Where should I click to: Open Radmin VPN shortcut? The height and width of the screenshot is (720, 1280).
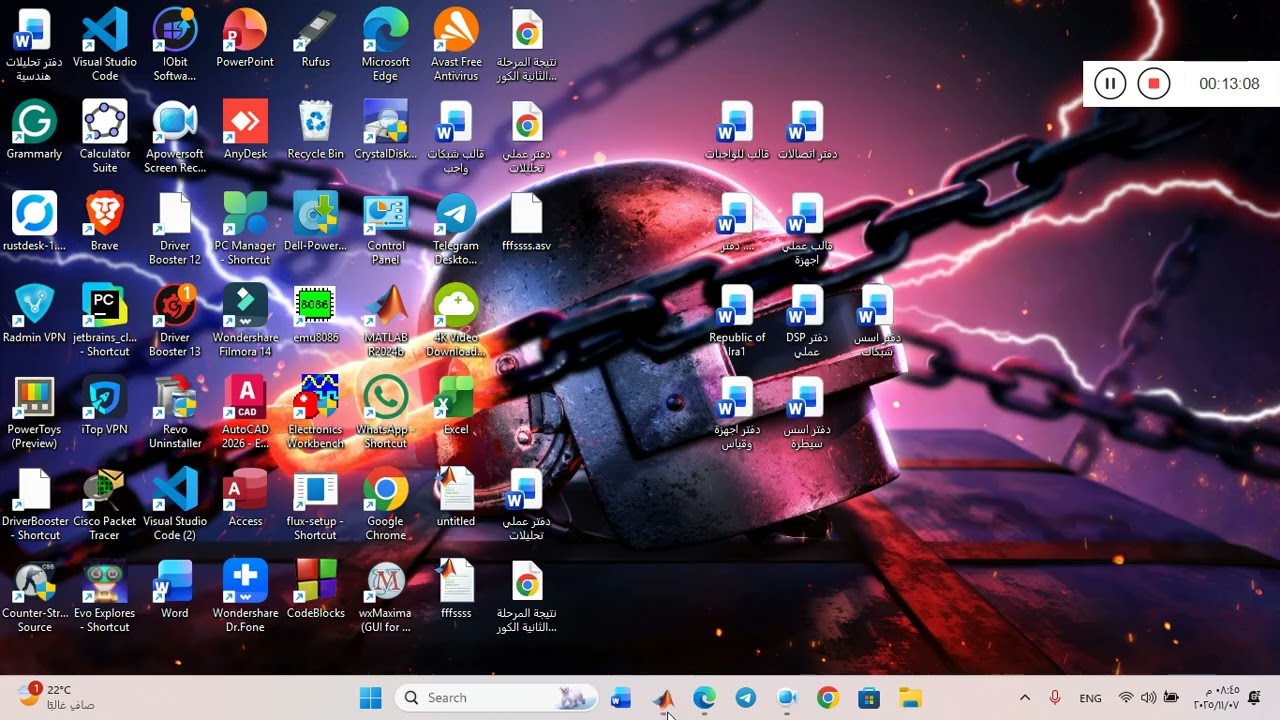pos(34,315)
